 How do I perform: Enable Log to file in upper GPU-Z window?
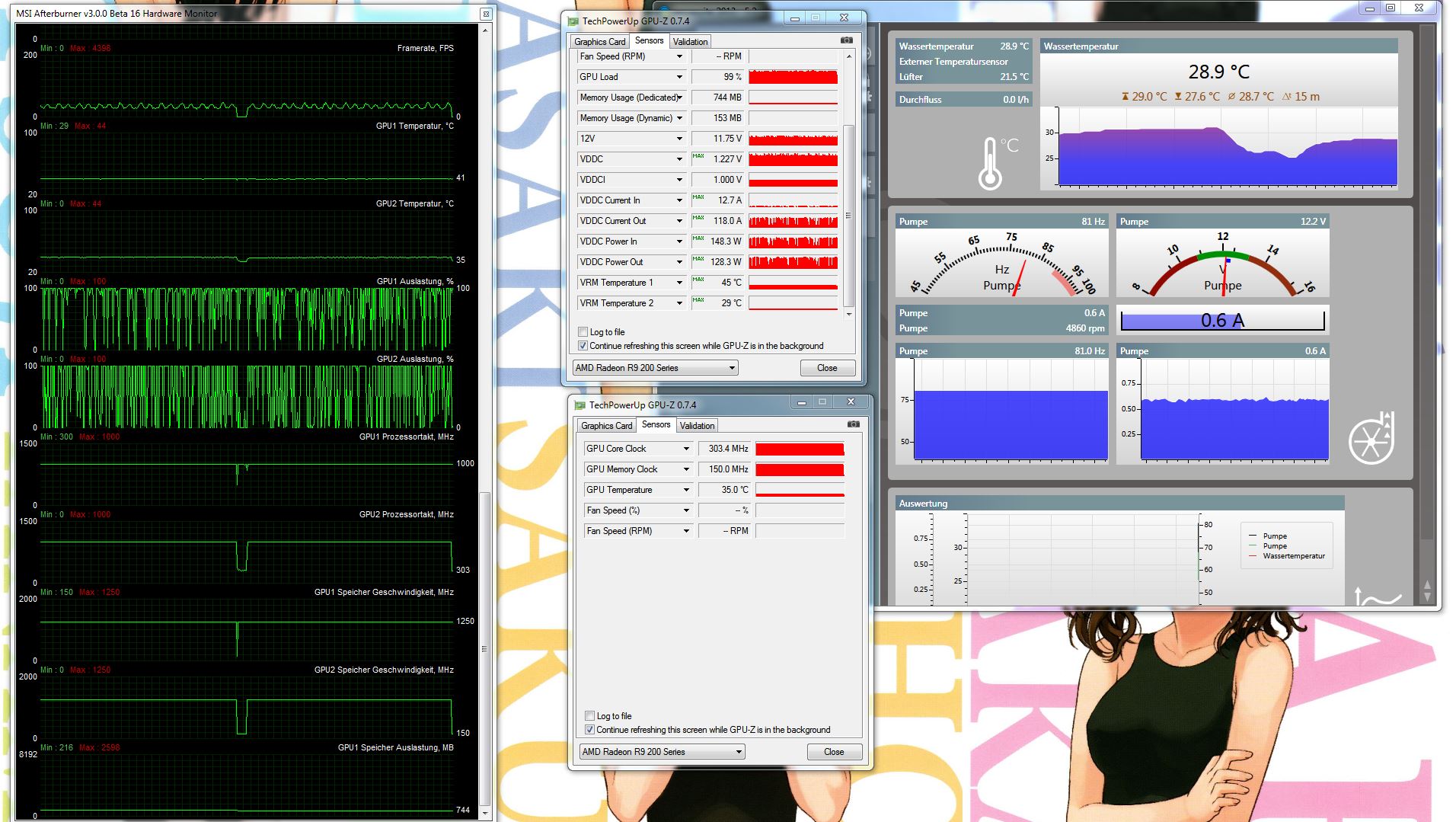point(583,332)
